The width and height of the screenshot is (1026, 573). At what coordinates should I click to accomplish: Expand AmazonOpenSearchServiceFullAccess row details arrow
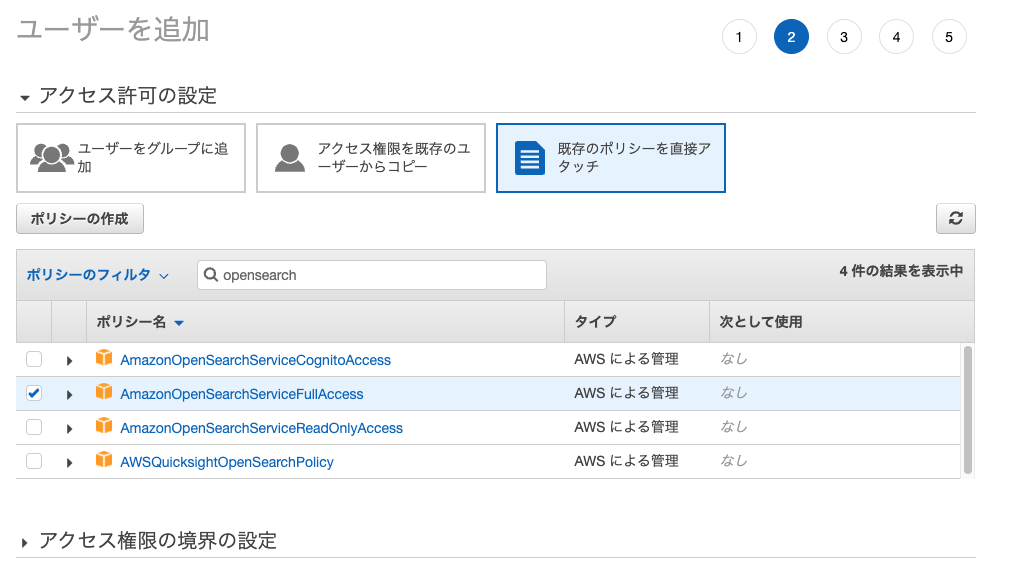click(x=69, y=394)
